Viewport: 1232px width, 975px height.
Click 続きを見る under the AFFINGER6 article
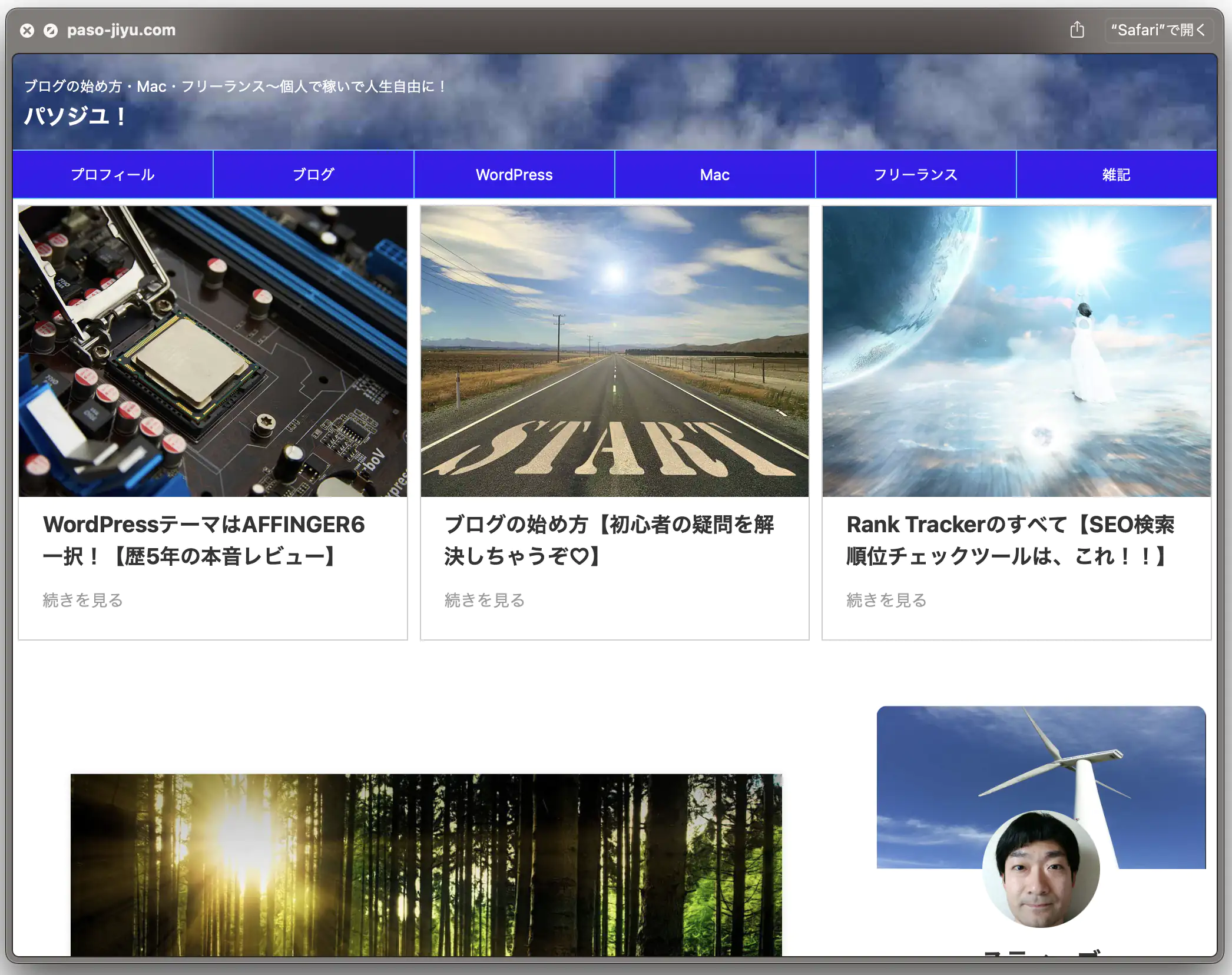click(x=82, y=600)
